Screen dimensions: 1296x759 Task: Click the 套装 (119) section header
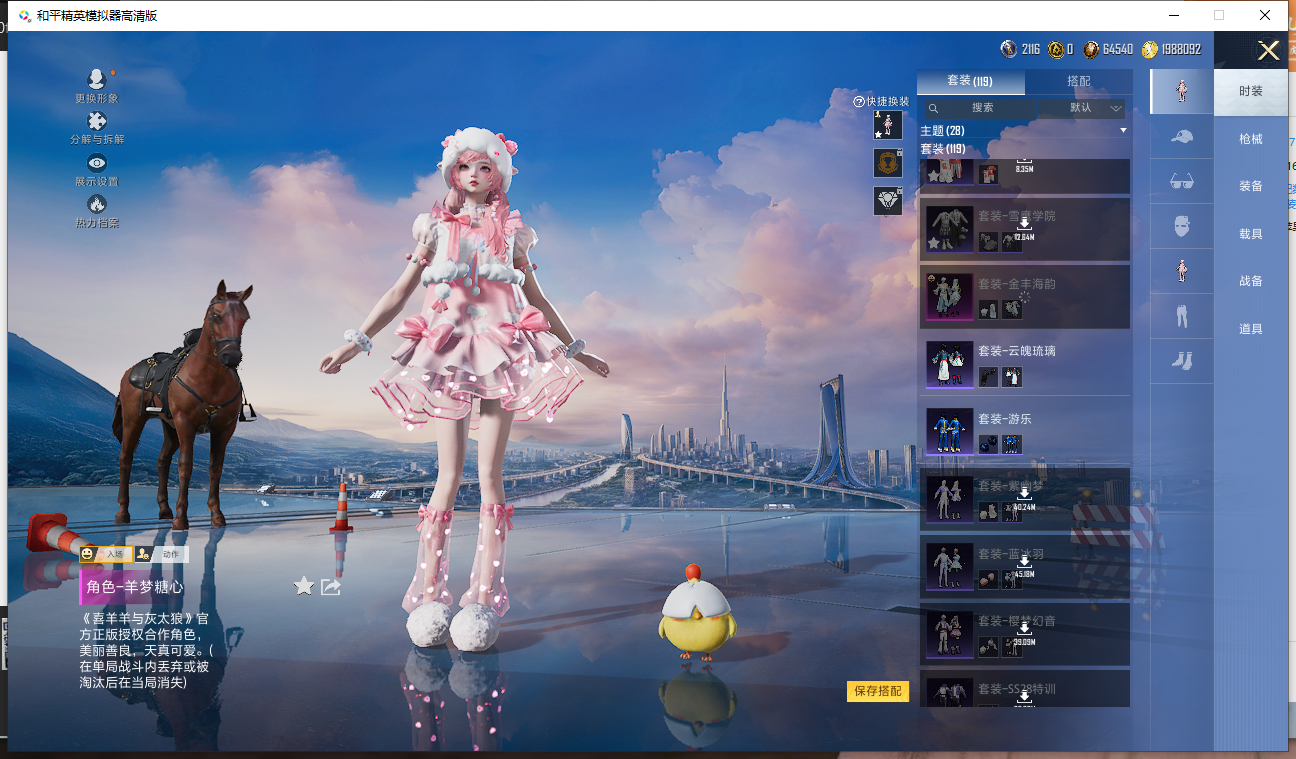point(942,149)
